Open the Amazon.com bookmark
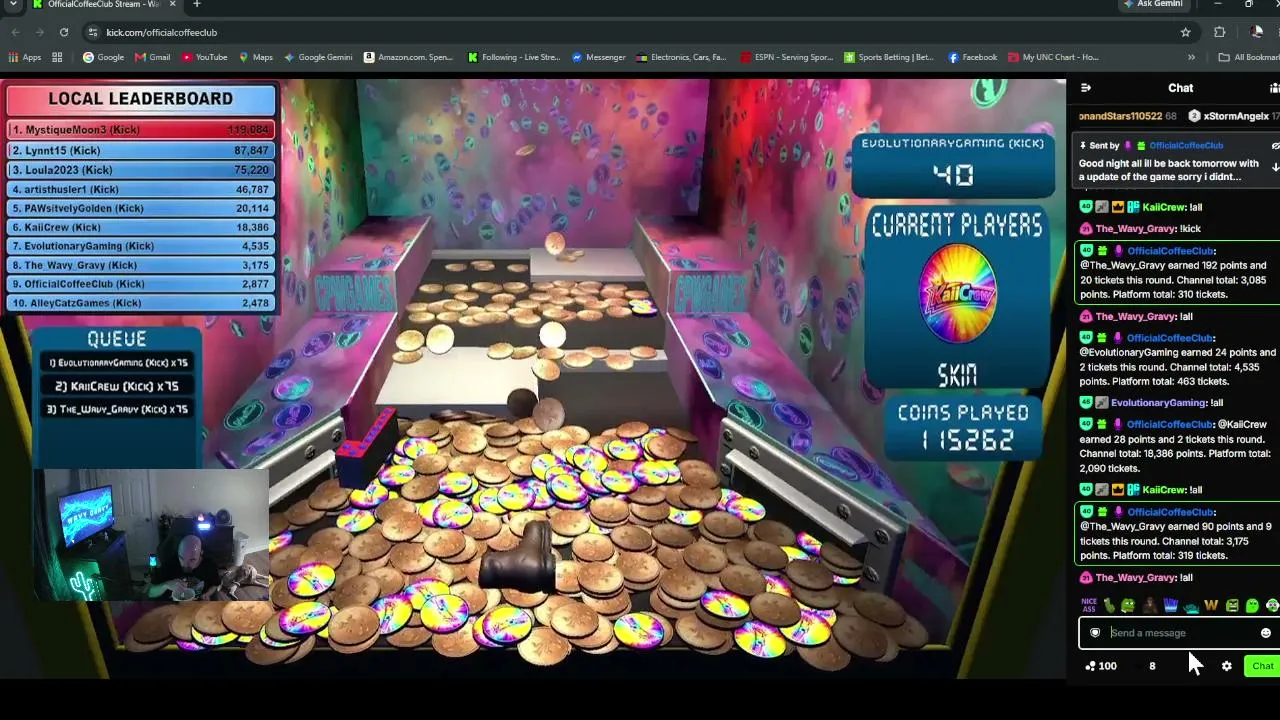 408,57
